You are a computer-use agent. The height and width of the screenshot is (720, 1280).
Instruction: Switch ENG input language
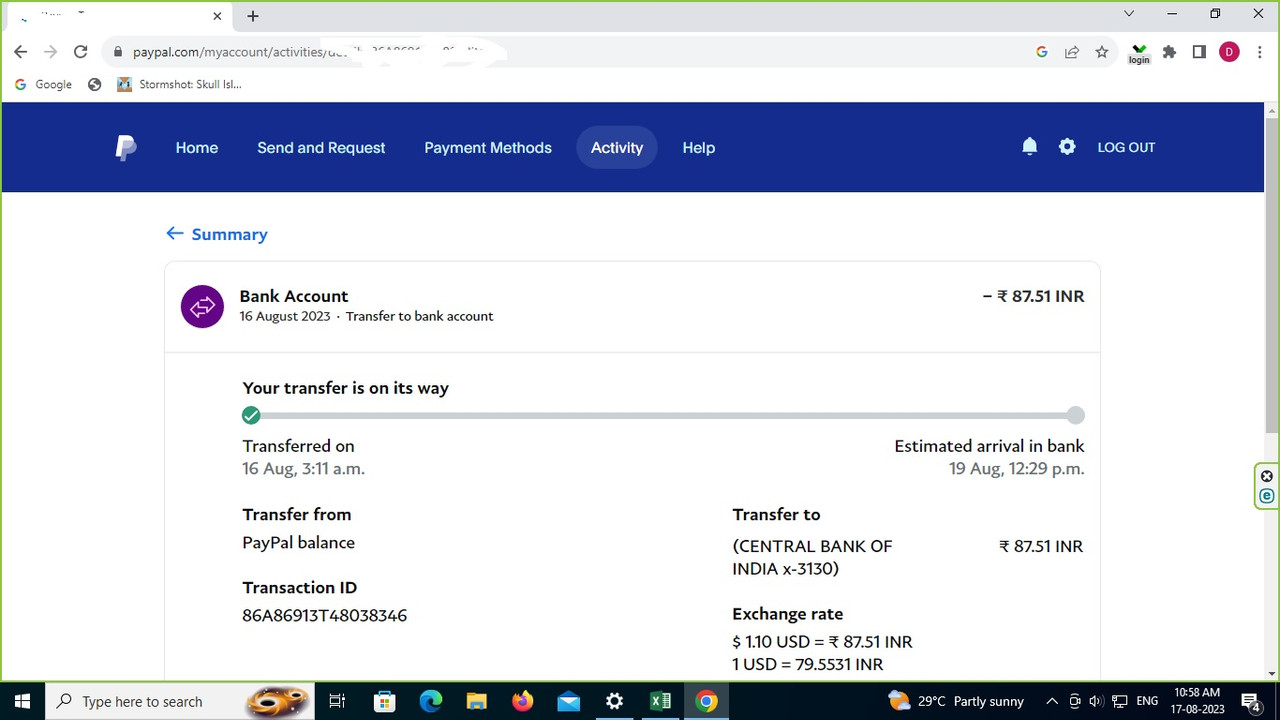tap(1147, 701)
